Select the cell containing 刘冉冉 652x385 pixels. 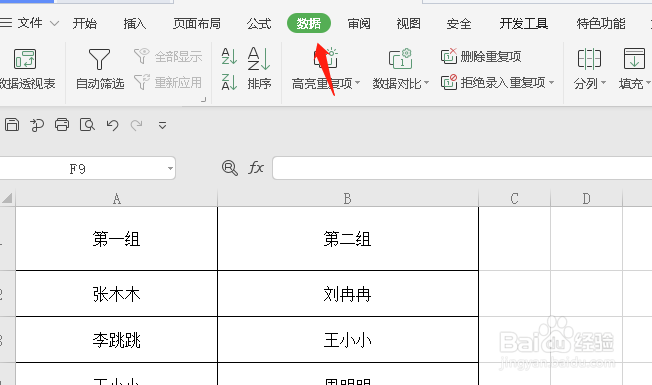tap(348, 294)
